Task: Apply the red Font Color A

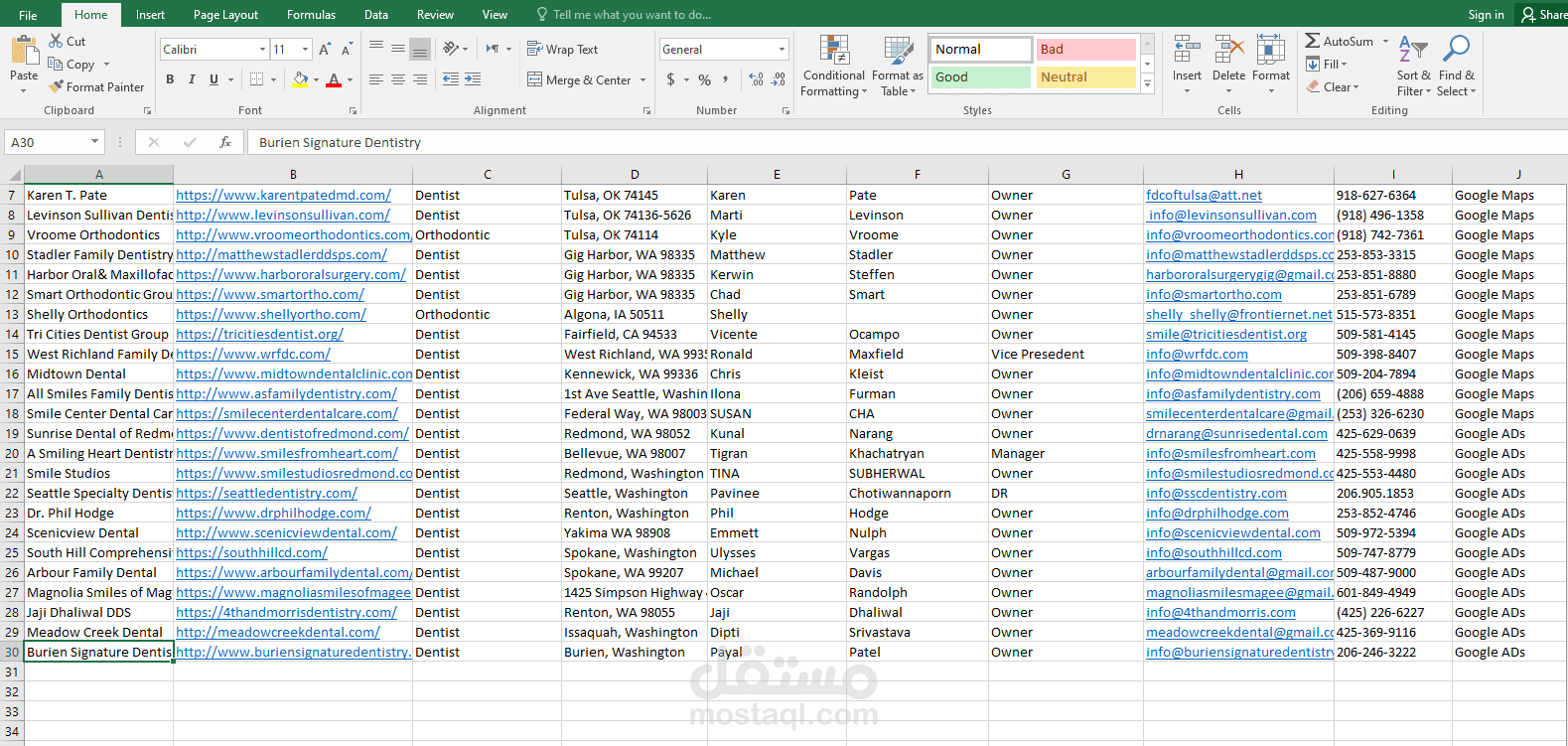Action: 334,78
